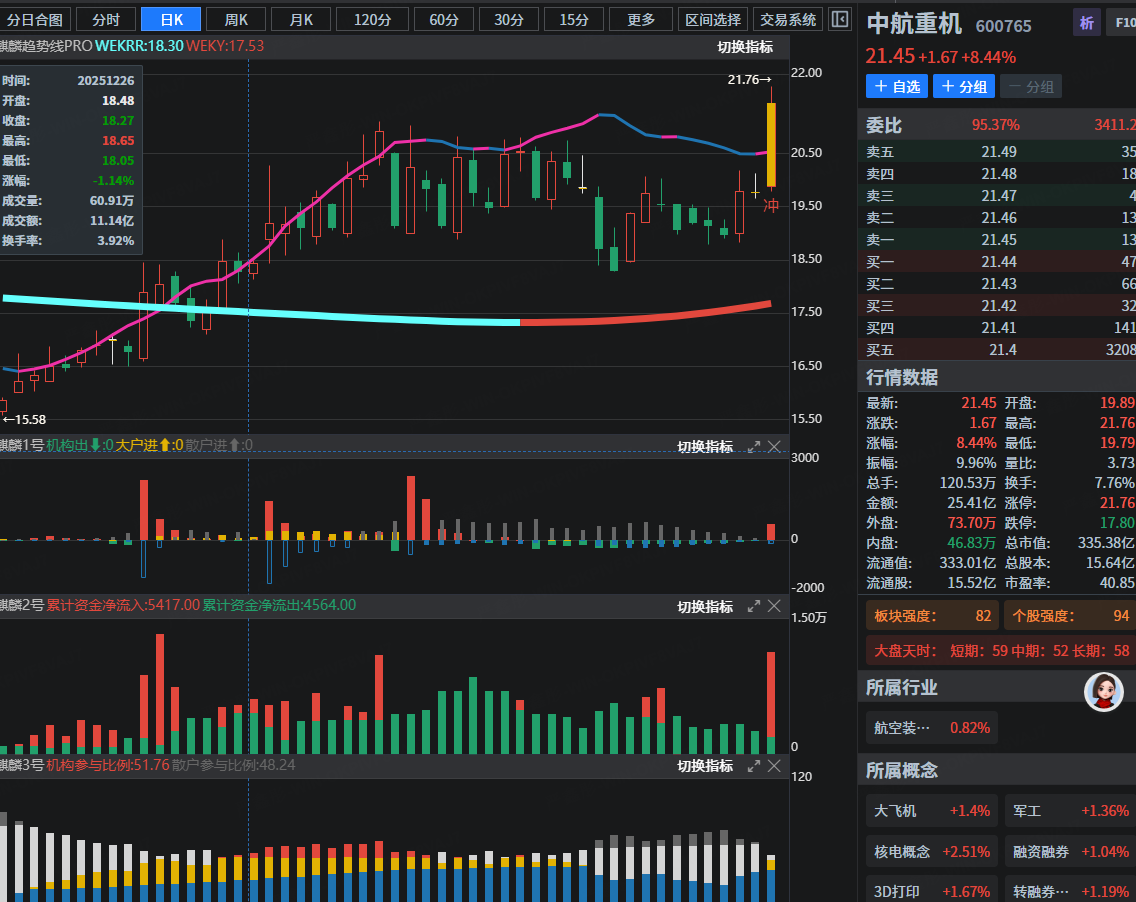Screen dimensions: 1136x902
Task: Open the F10 company info tab
Action: click(x=1121, y=24)
